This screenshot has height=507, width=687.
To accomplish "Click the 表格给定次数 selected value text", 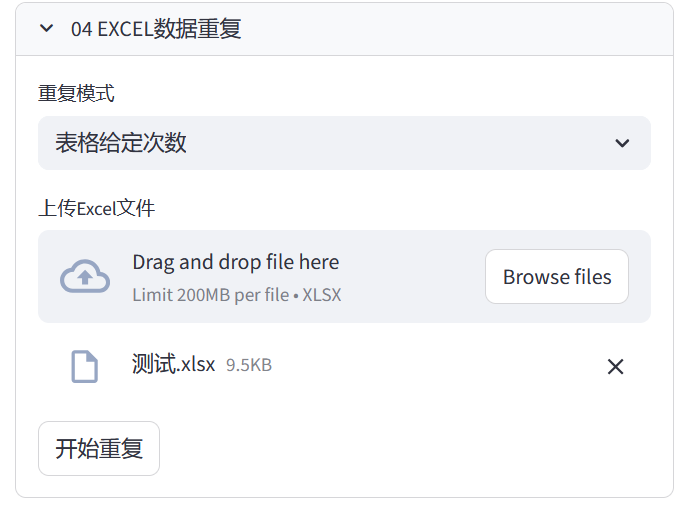I will coord(121,143).
